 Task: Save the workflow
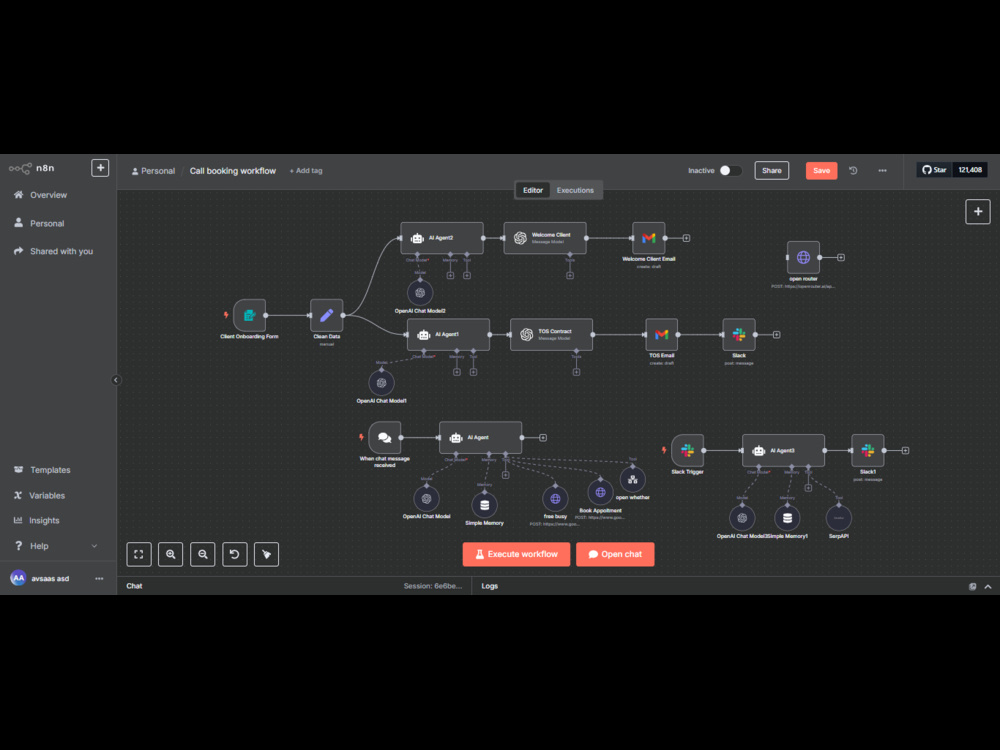pos(821,170)
